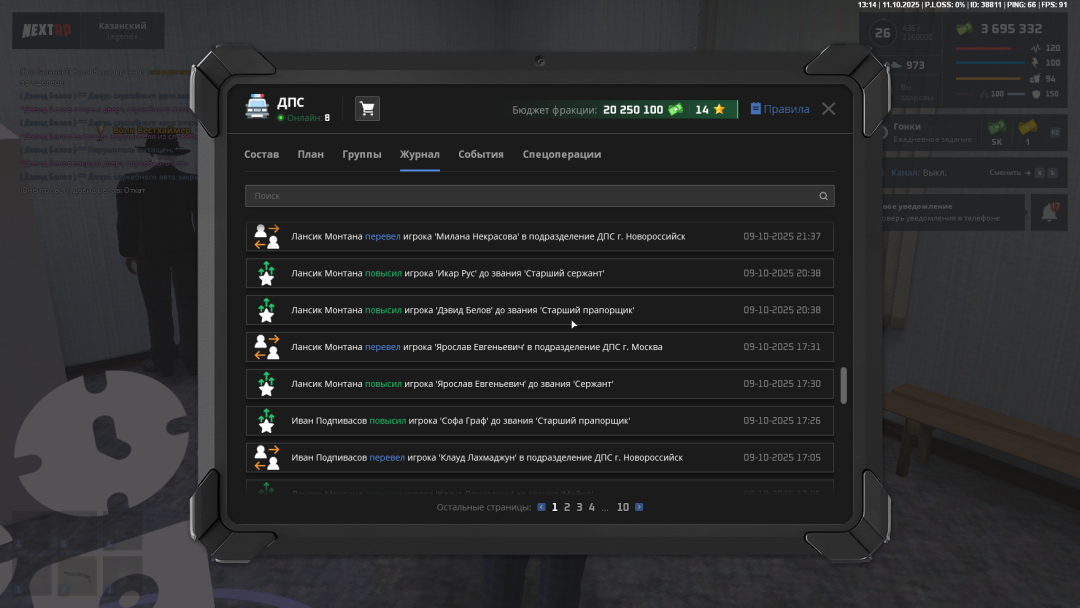Click promotion icon for Икар Рус entry

click(266, 273)
